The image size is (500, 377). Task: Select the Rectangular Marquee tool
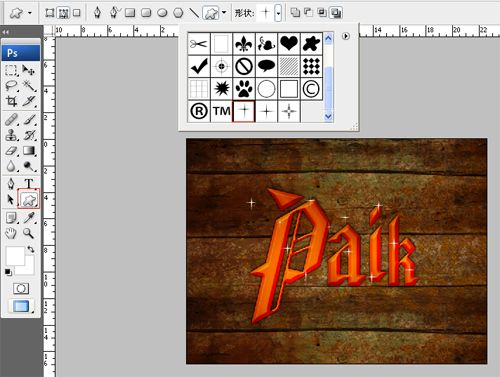(11, 70)
